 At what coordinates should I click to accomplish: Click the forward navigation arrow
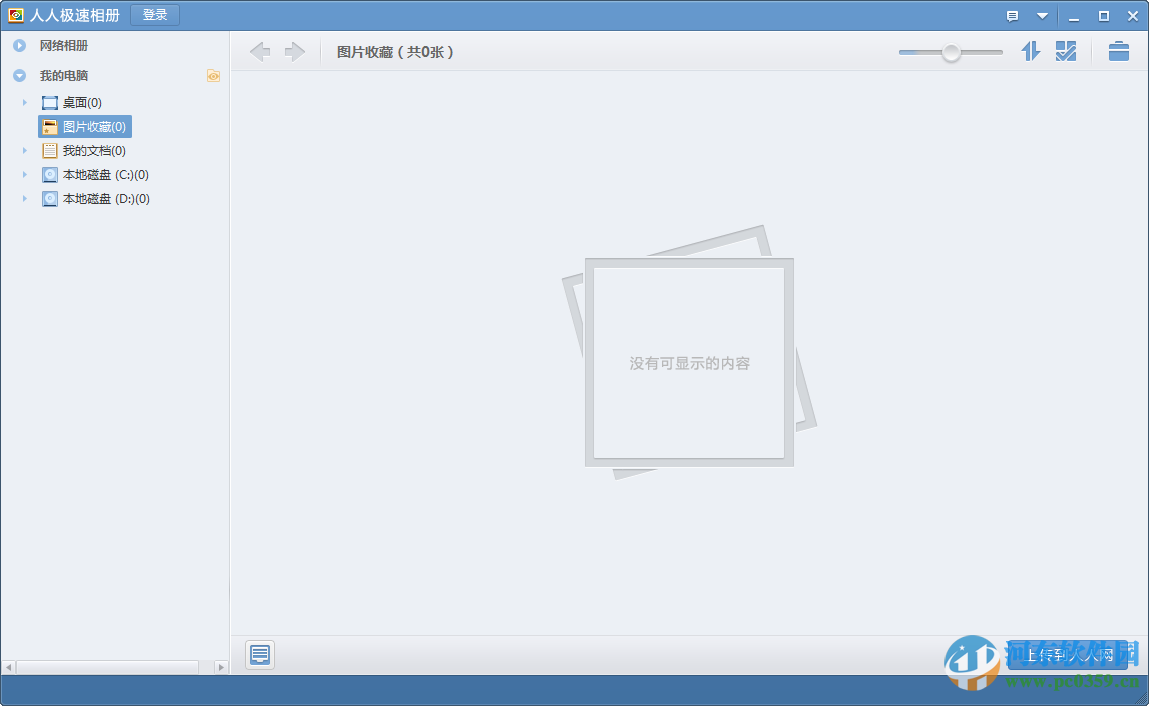(x=295, y=51)
